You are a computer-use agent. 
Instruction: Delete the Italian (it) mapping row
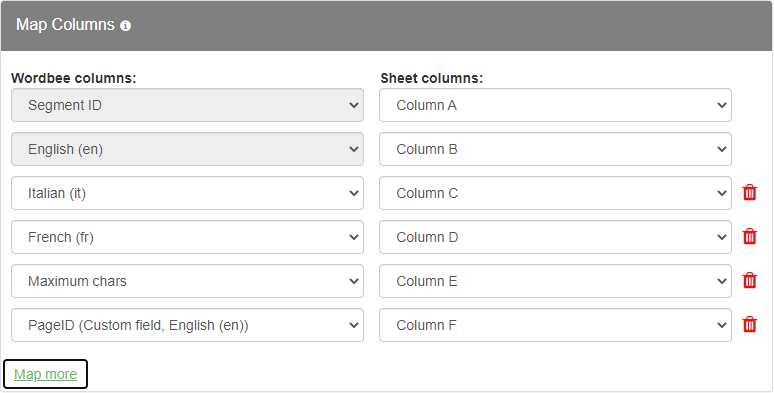pos(749,193)
